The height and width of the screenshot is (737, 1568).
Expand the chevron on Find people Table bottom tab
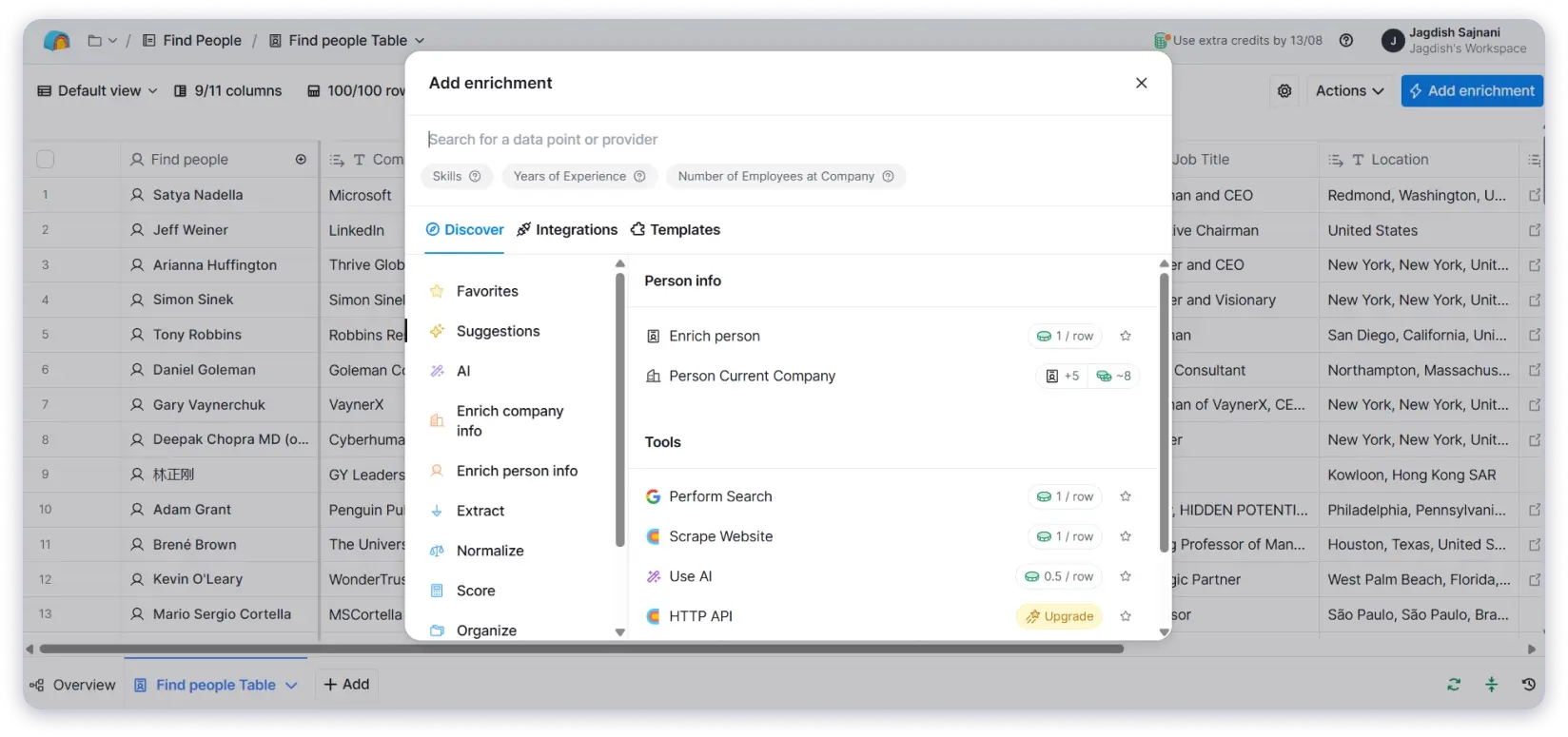291,686
